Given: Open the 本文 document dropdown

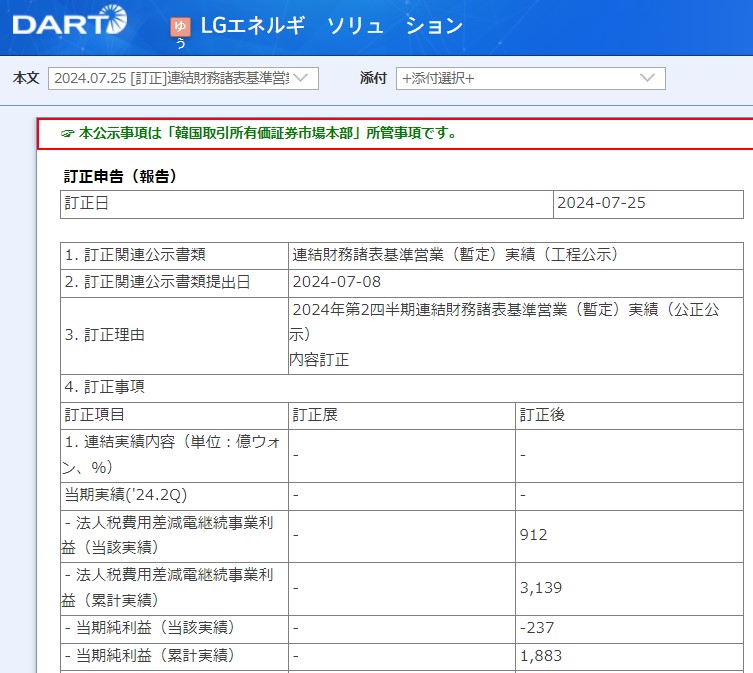Looking at the screenshot, I should [x=183, y=78].
